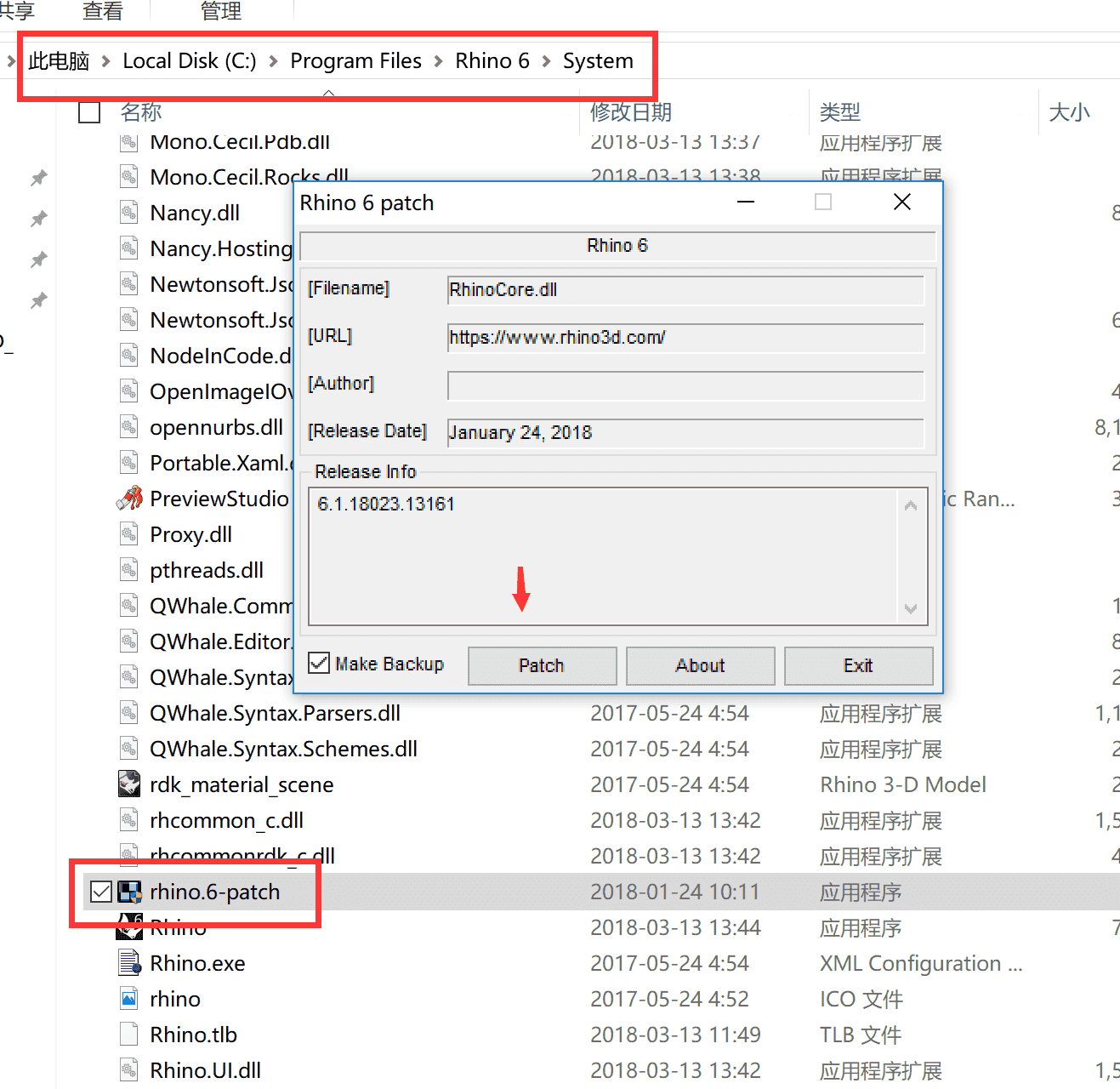Viewport: 1120px width, 1089px height.
Task: Select the Rhino.UI.dll file name
Action: click(x=206, y=1070)
